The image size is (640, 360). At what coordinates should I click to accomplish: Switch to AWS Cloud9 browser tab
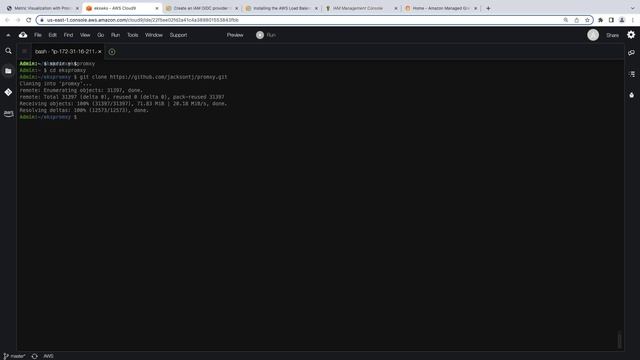click(121, 8)
